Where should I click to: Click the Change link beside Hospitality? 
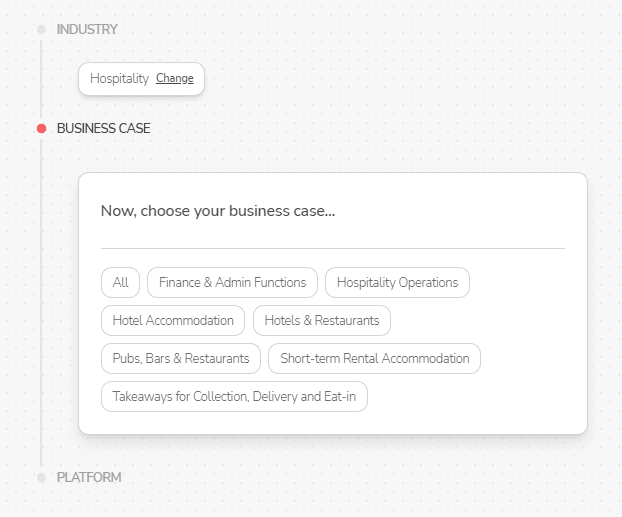(175, 79)
